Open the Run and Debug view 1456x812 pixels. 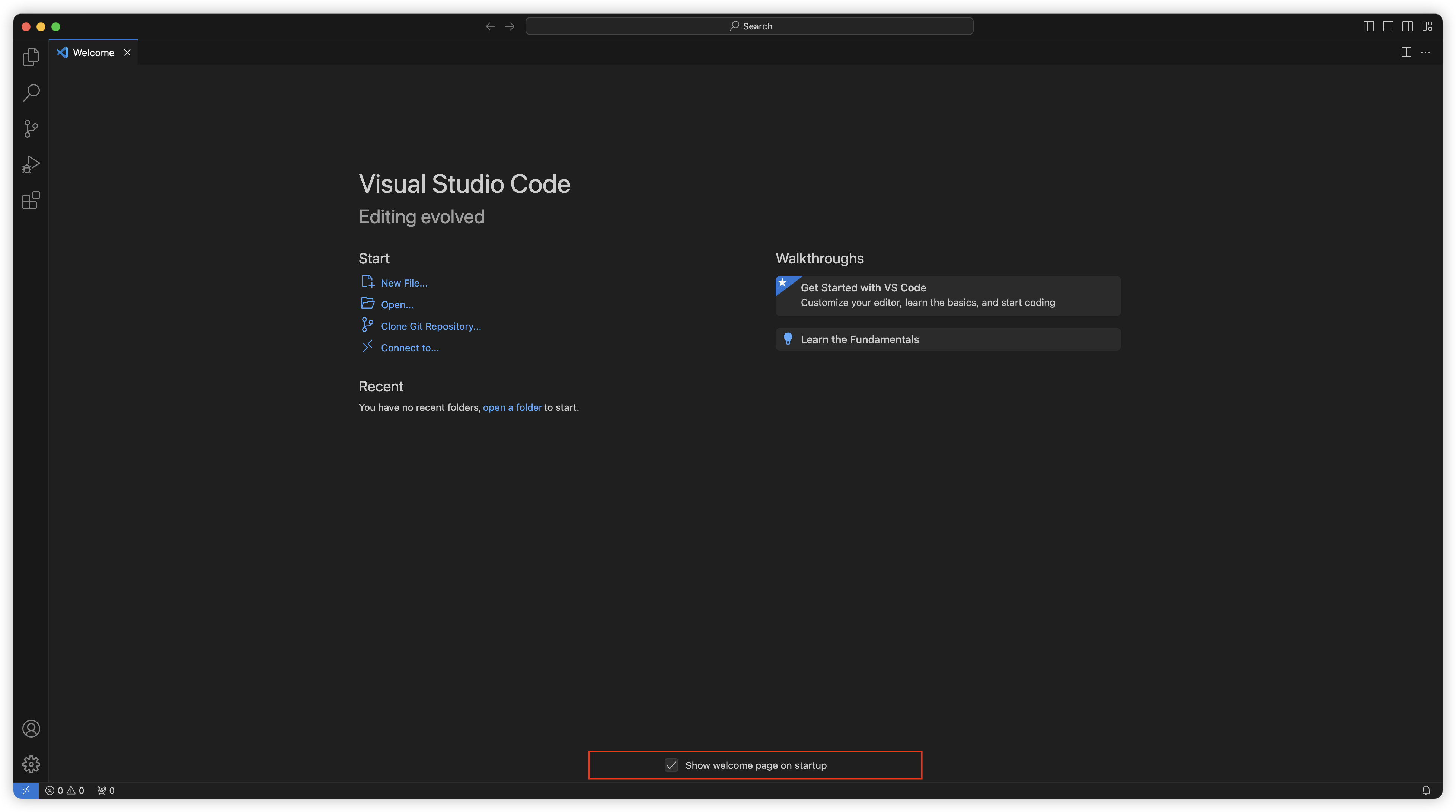point(31,164)
